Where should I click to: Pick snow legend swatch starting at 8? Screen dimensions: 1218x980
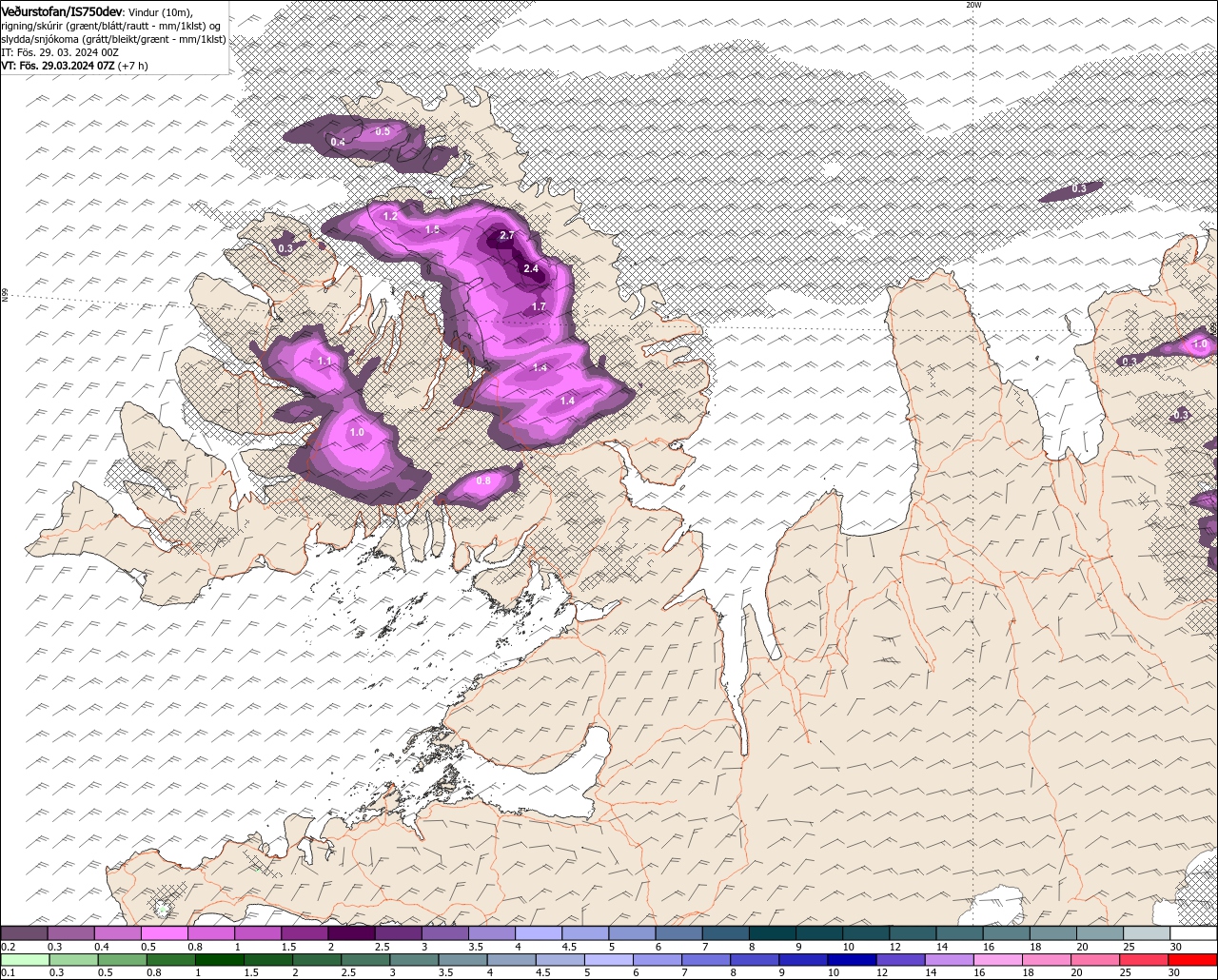click(772, 933)
